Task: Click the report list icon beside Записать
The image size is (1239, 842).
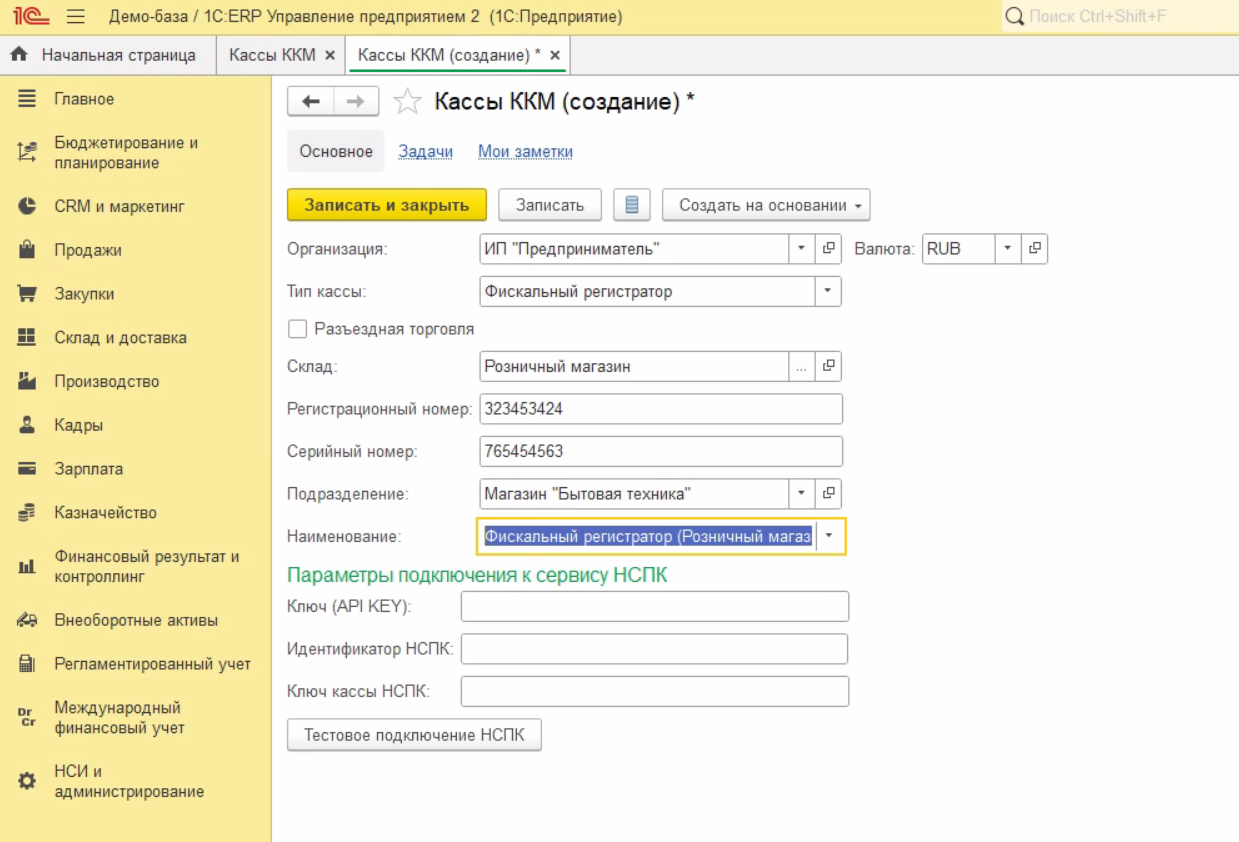Action: [631, 205]
